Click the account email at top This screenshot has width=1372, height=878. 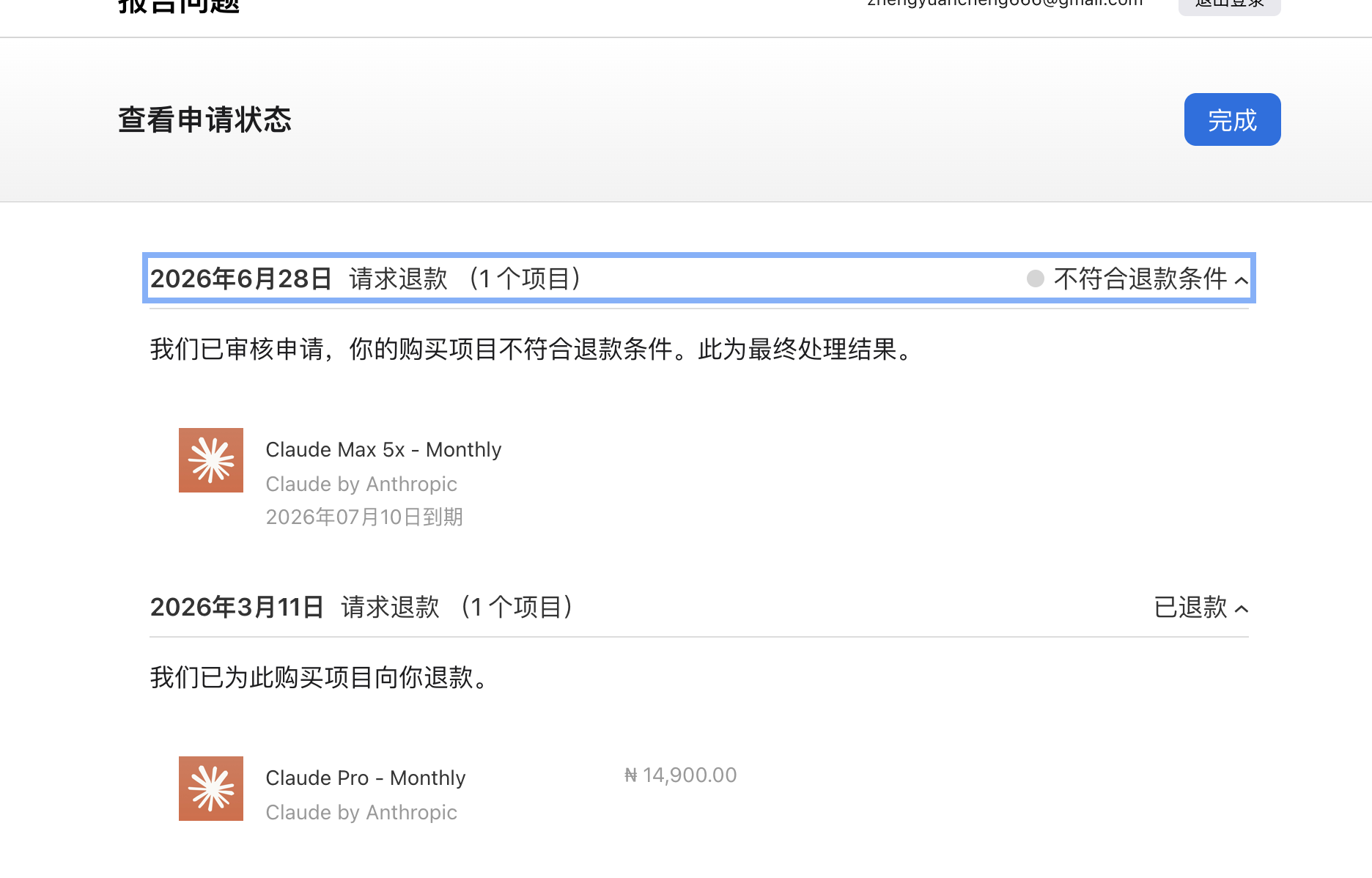(1005, 3)
